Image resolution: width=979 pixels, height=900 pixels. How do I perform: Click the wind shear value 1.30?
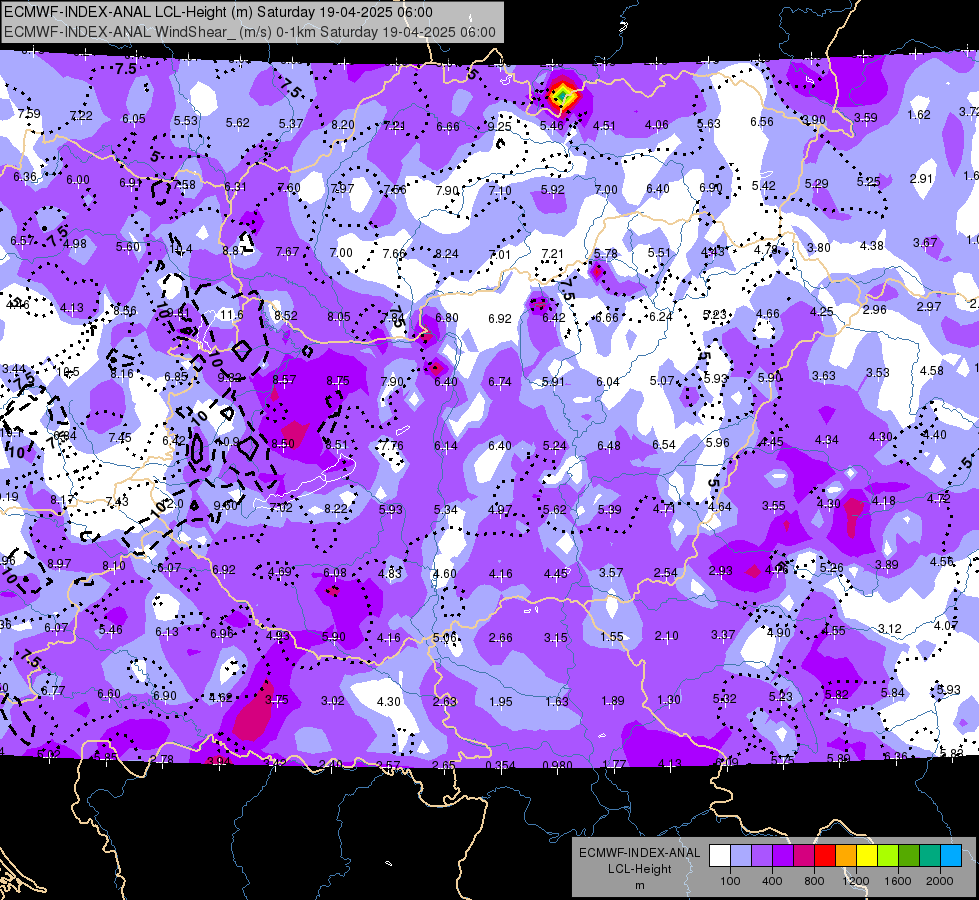tap(669, 700)
